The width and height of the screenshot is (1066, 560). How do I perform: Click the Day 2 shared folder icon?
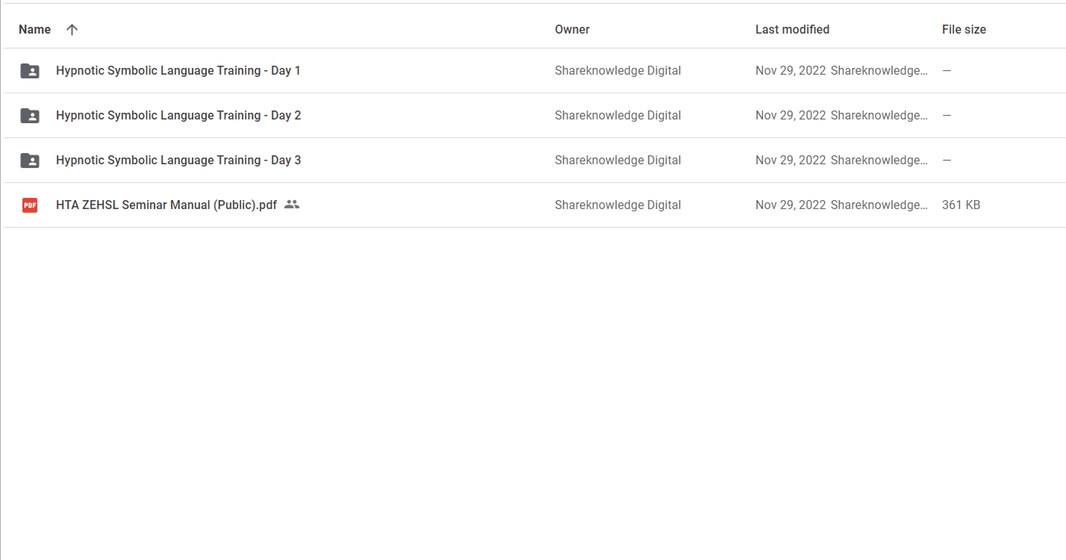coord(30,116)
